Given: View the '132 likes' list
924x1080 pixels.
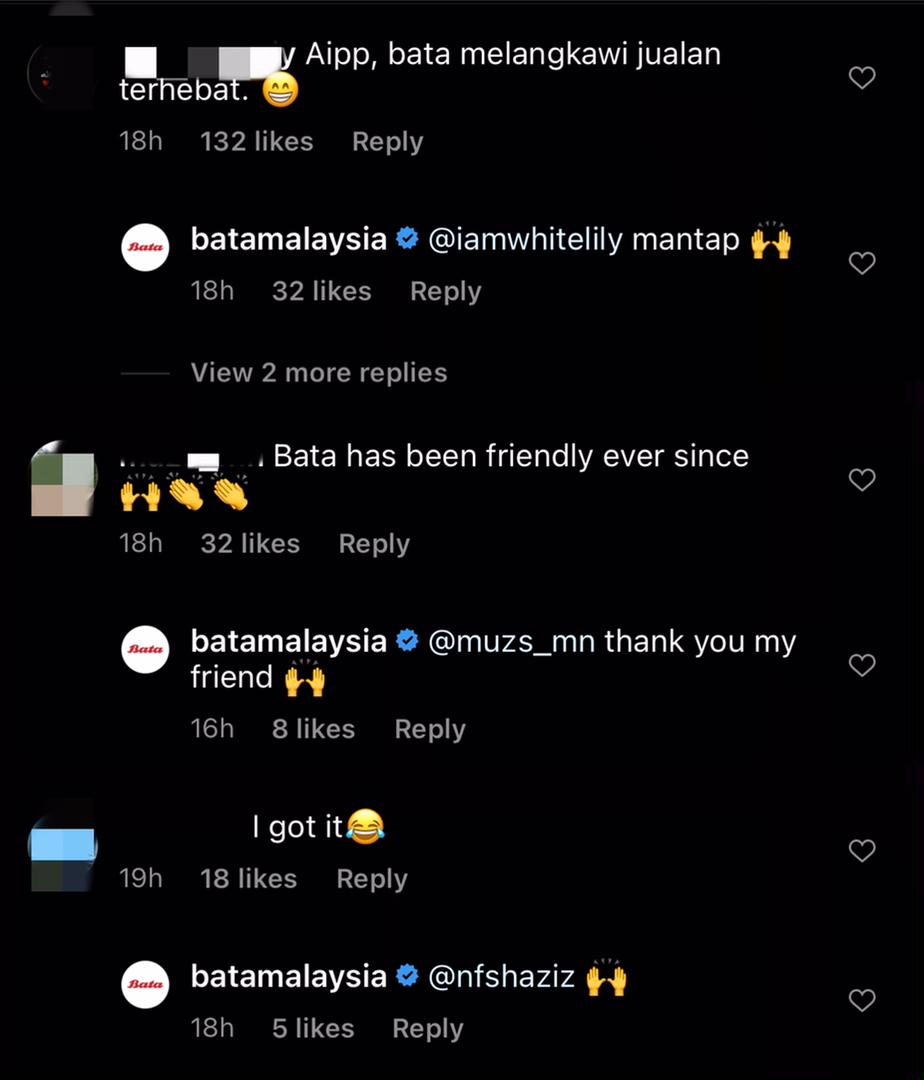Looking at the screenshot, I should click(x=256, y=142).
